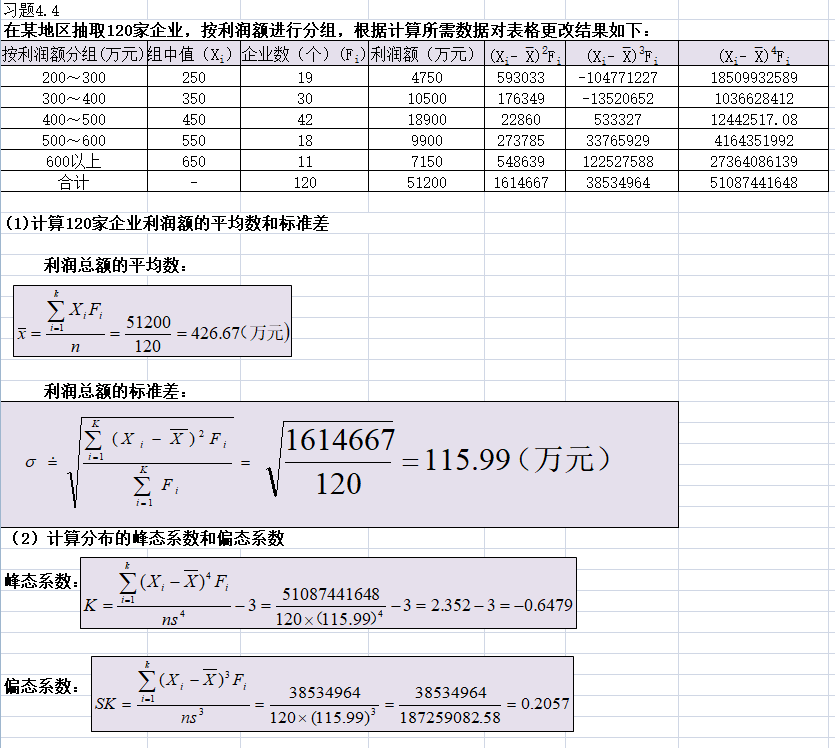Click the "600以上" group cell
This screenshot has width=835, height=748.
(x=73, y=162)
